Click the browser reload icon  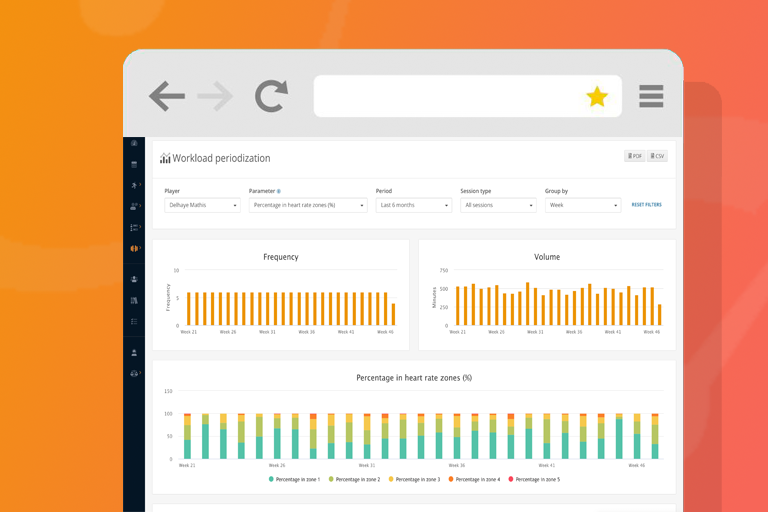point(271,96)
